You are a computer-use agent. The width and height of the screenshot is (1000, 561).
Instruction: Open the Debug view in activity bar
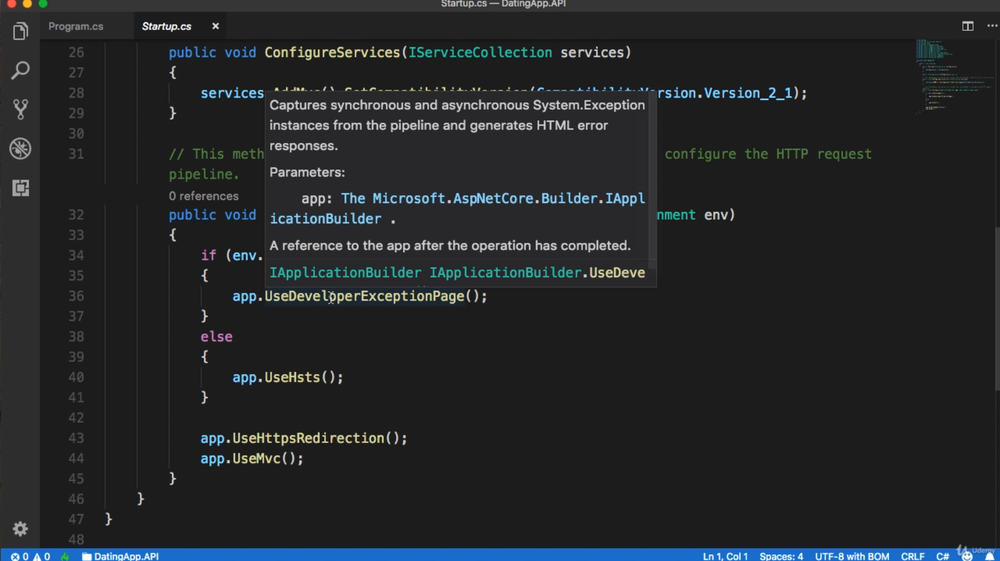tap(20, 149)
